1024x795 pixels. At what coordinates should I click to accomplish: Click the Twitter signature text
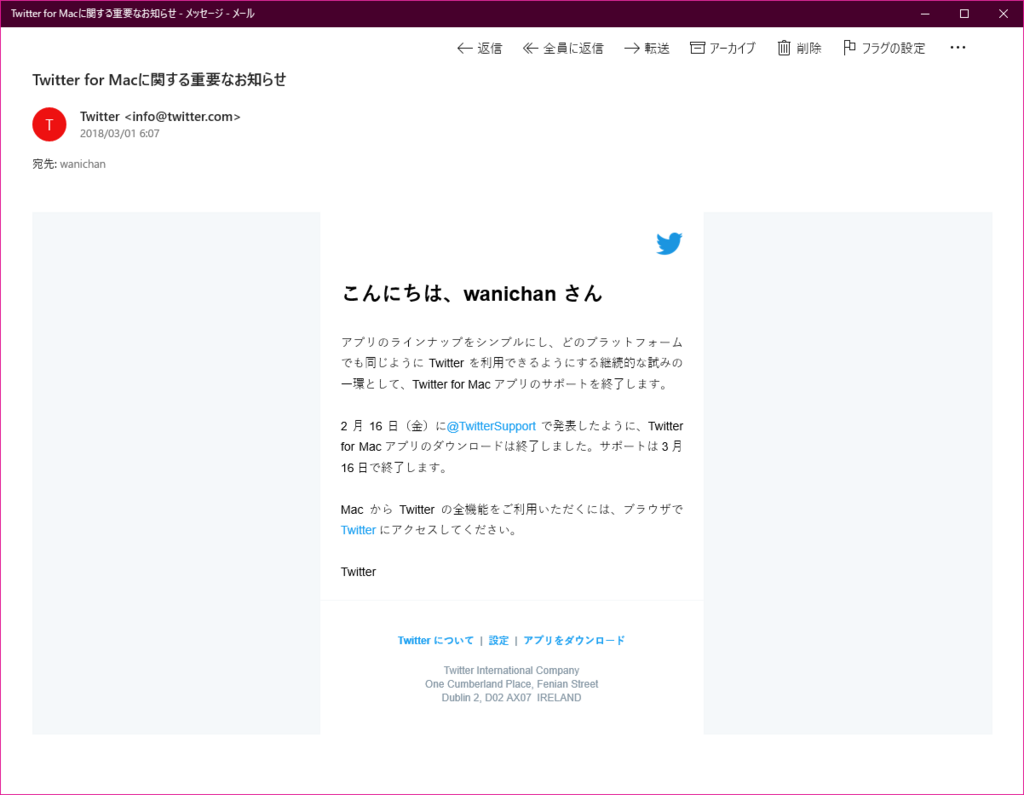tap(358, 572)
